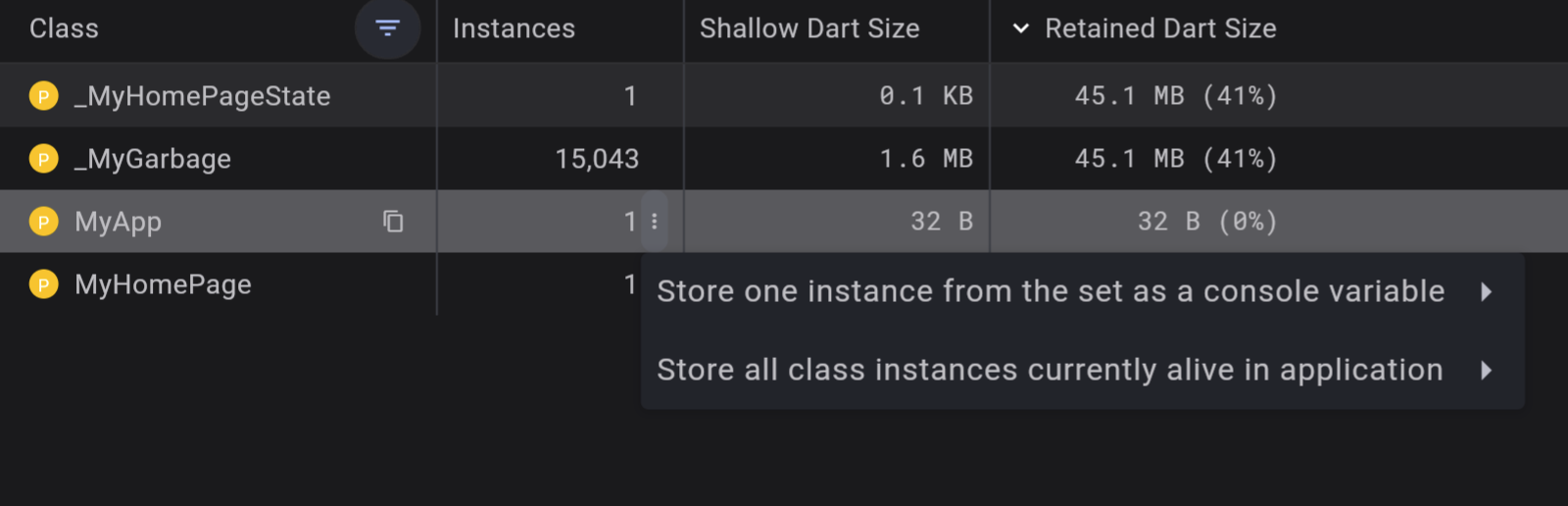Click the MyApp instances three-dot menu
This screenshot has height=506, width=1568.
pyautogui.click(x=655, y=222)
